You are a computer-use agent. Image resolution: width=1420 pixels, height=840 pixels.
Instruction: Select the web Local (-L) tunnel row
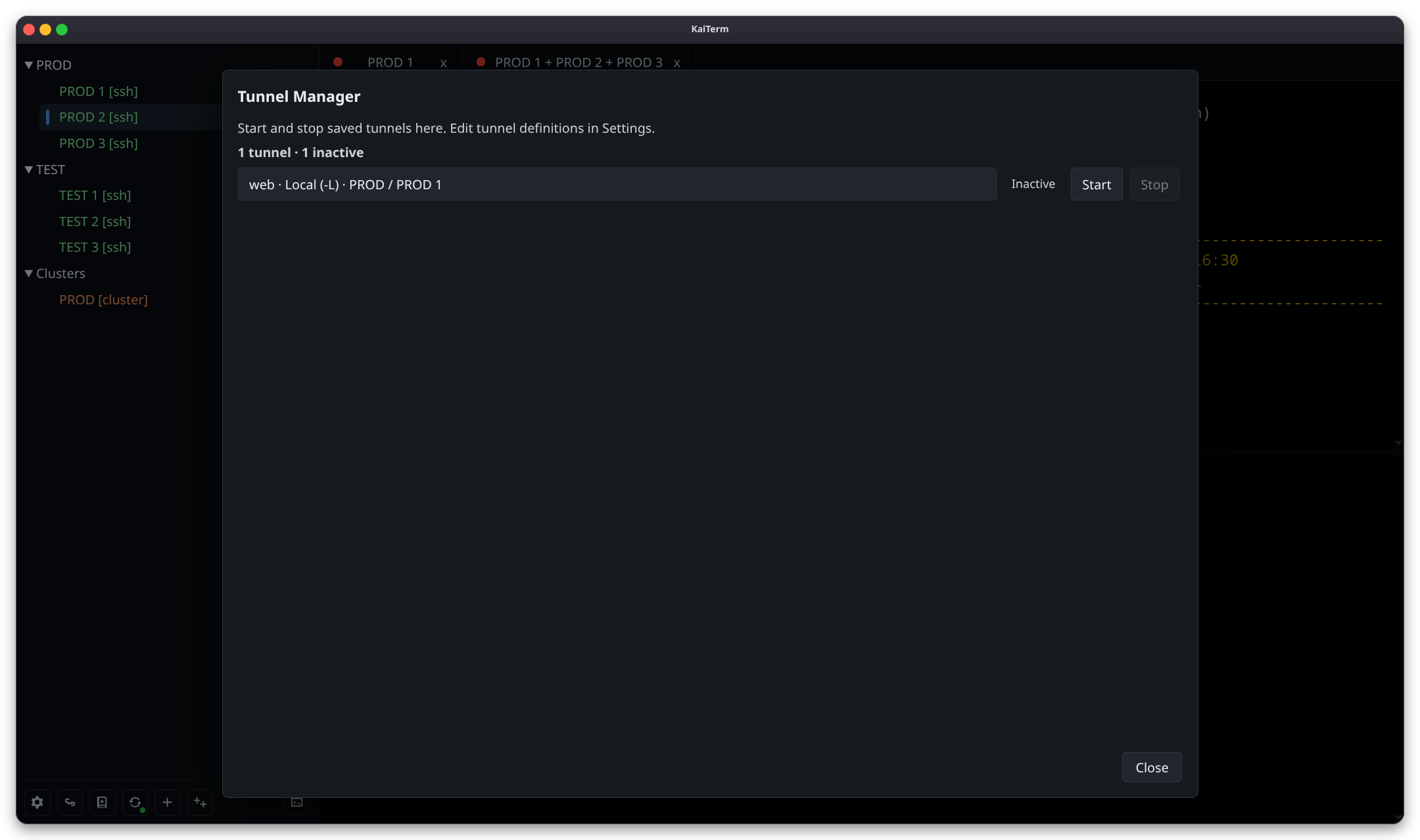[x=617, y=184]
